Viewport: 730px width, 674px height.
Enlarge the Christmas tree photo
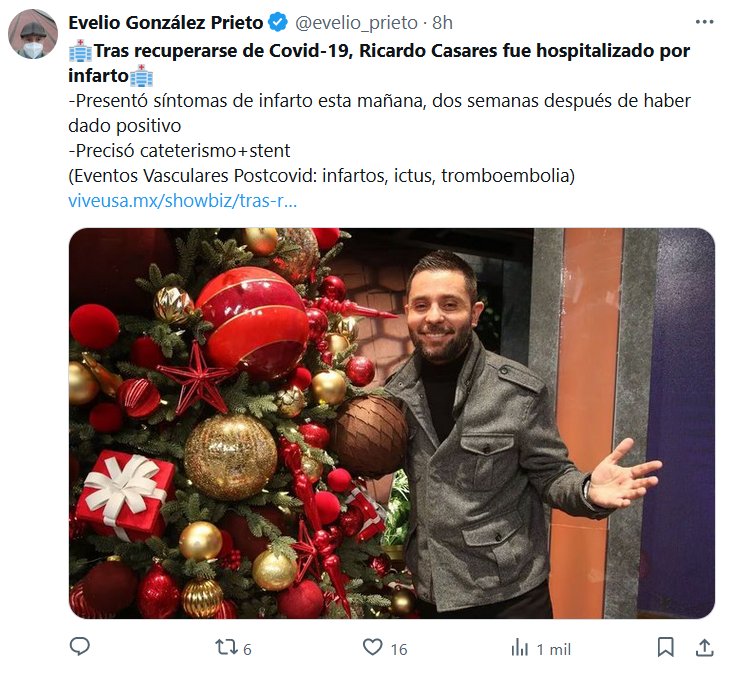pos(391,423)
